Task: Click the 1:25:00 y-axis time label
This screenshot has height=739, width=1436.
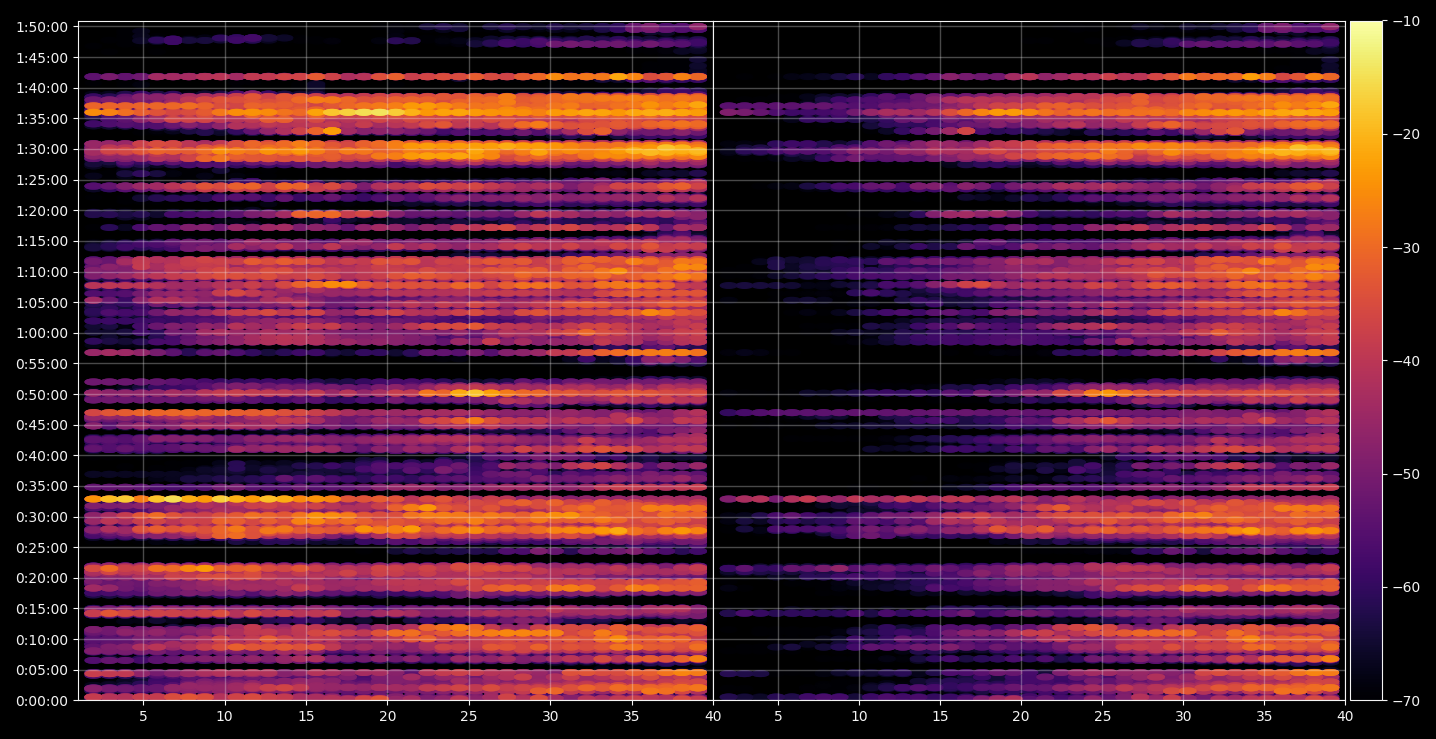Action: pyautogui.click(x=42, y=180)
